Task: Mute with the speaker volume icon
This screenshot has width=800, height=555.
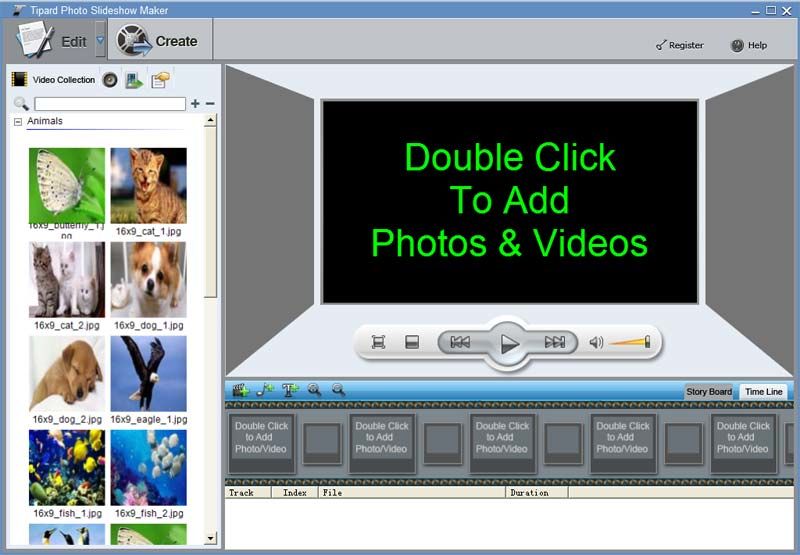Action: coord(596,342)
